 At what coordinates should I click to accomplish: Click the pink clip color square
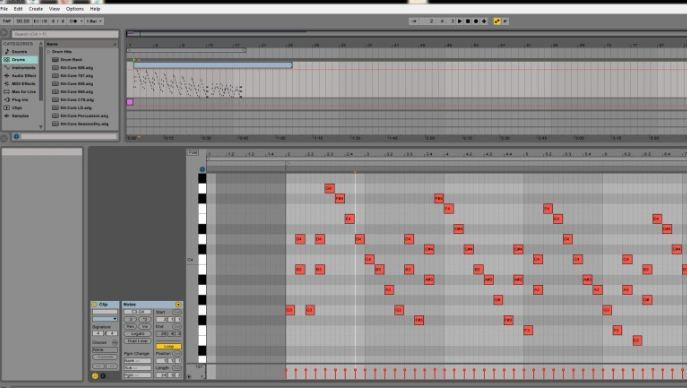pyautogui.click(x=130, y=102)
